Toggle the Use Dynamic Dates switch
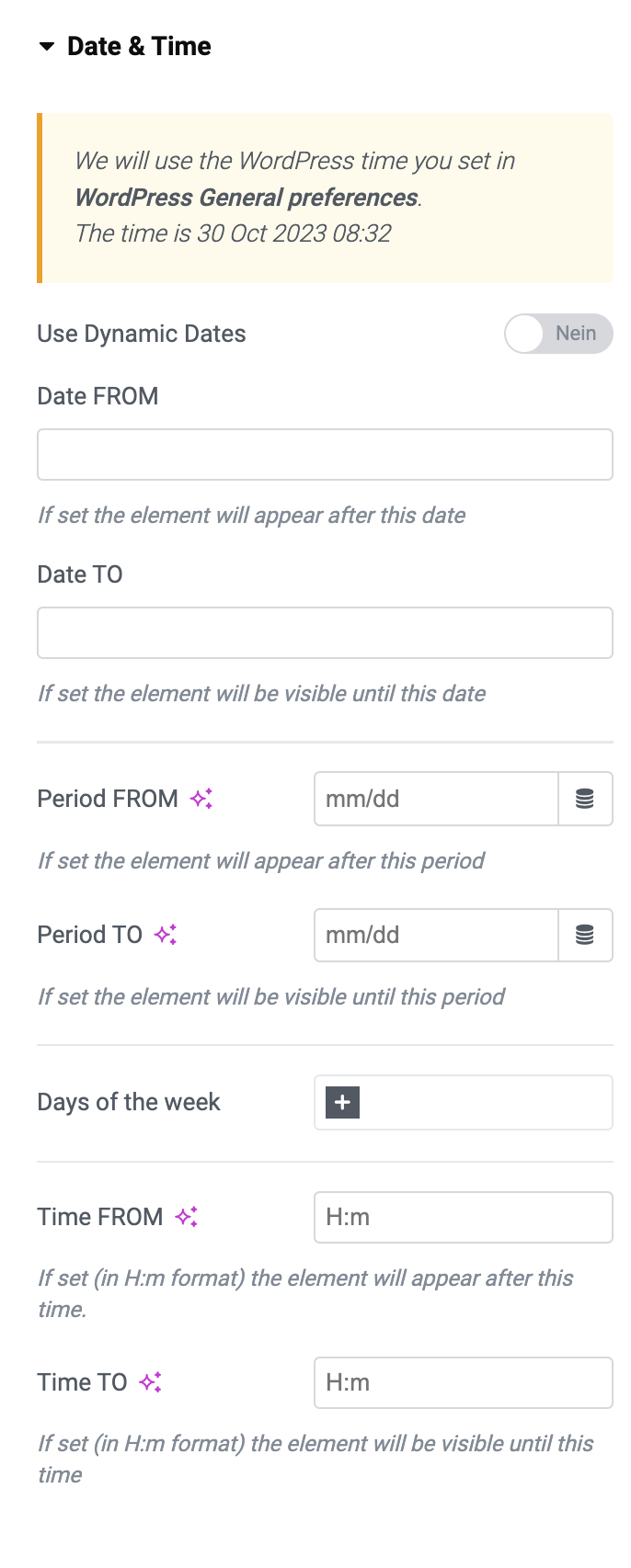This screenshot has height=1568, width=631. coord(558,334)
